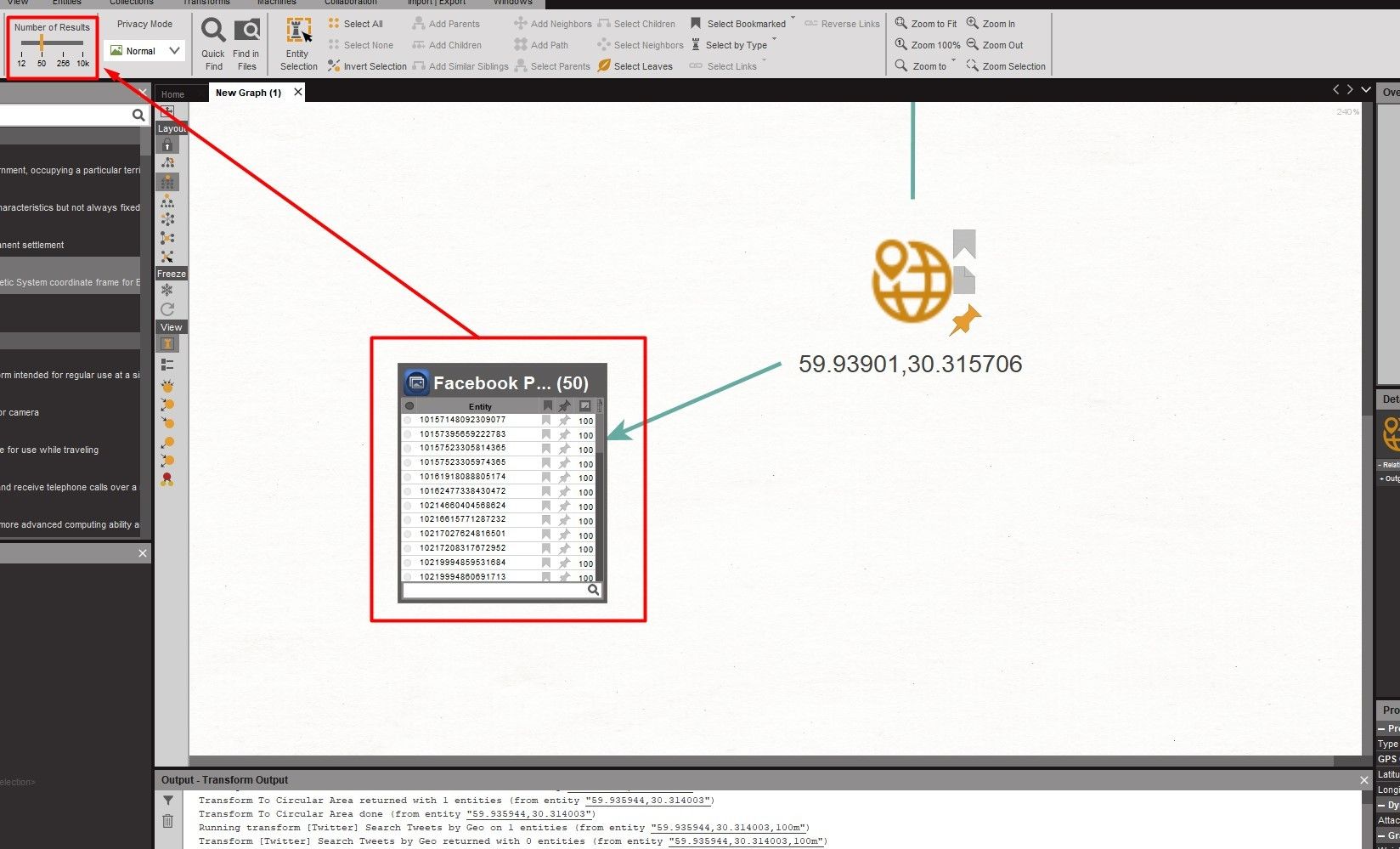Click Add Similar Siblings
Screen dimensions: 1400x849
click(460, 66)
